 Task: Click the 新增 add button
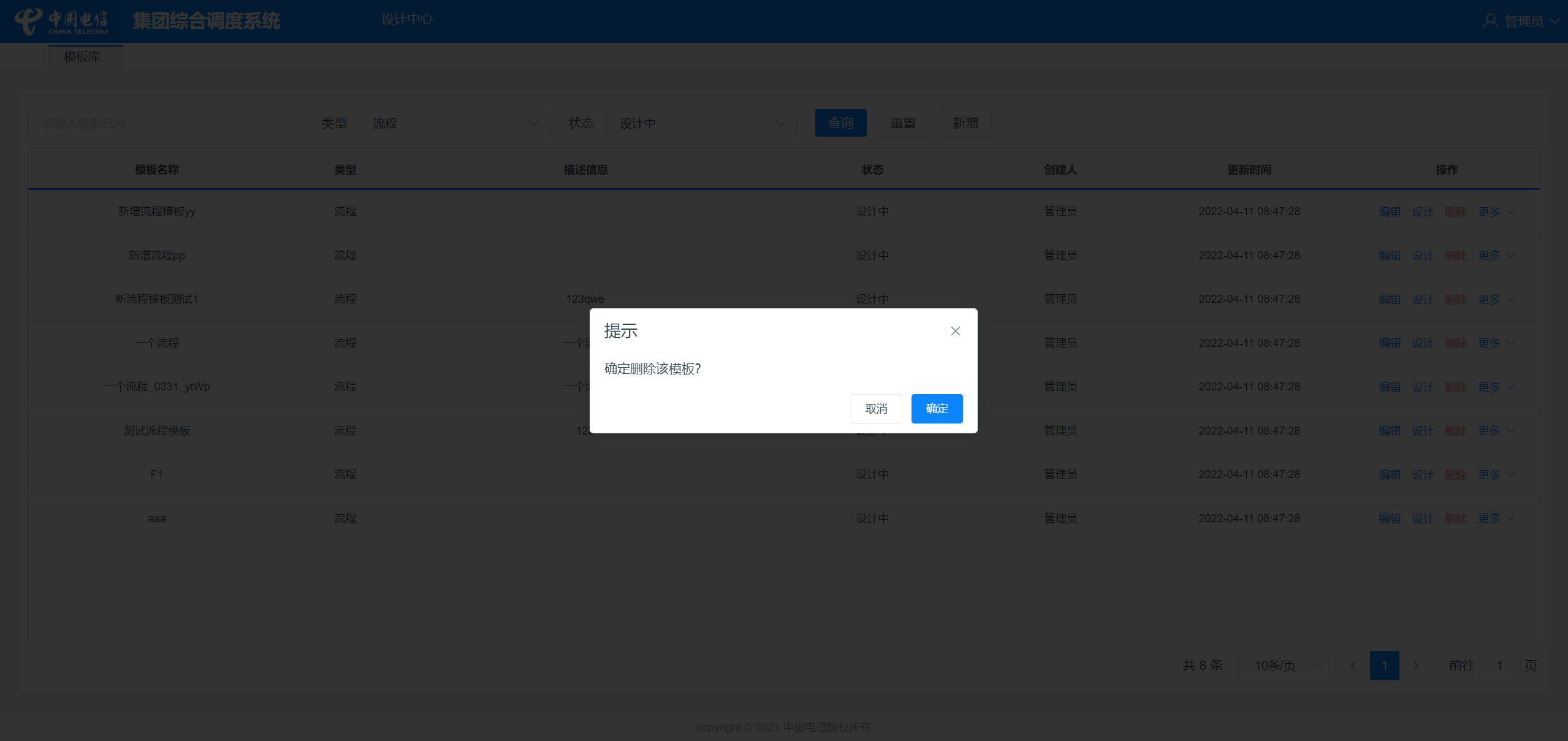[x=965, y=123]
